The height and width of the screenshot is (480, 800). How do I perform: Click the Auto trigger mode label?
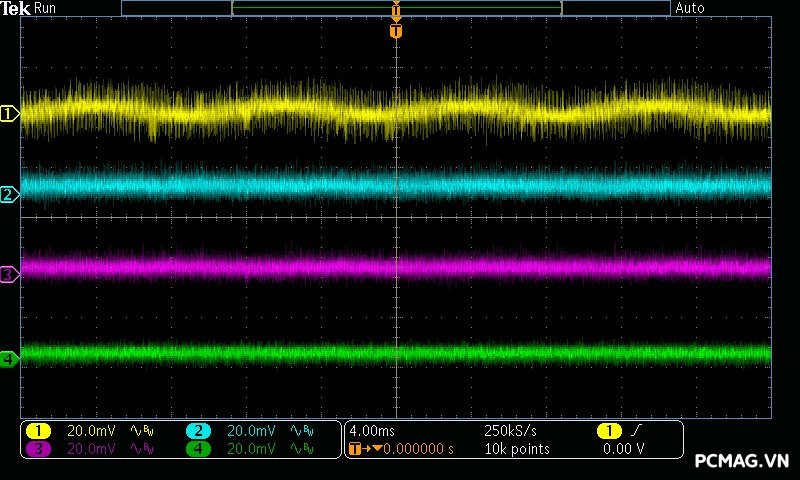pyautogui.click(x=690, y=8)
